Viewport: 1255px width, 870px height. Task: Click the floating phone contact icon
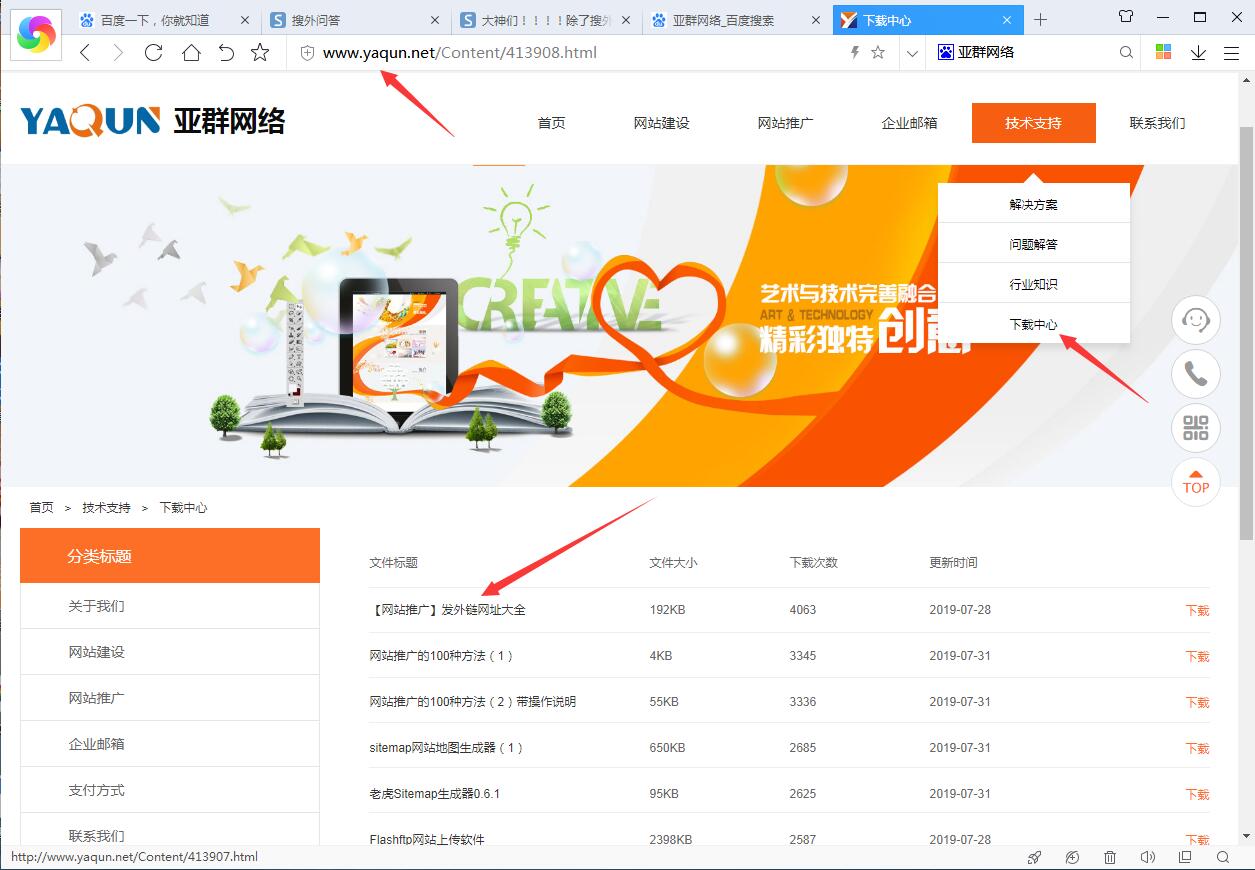[x=1195, y=374]
